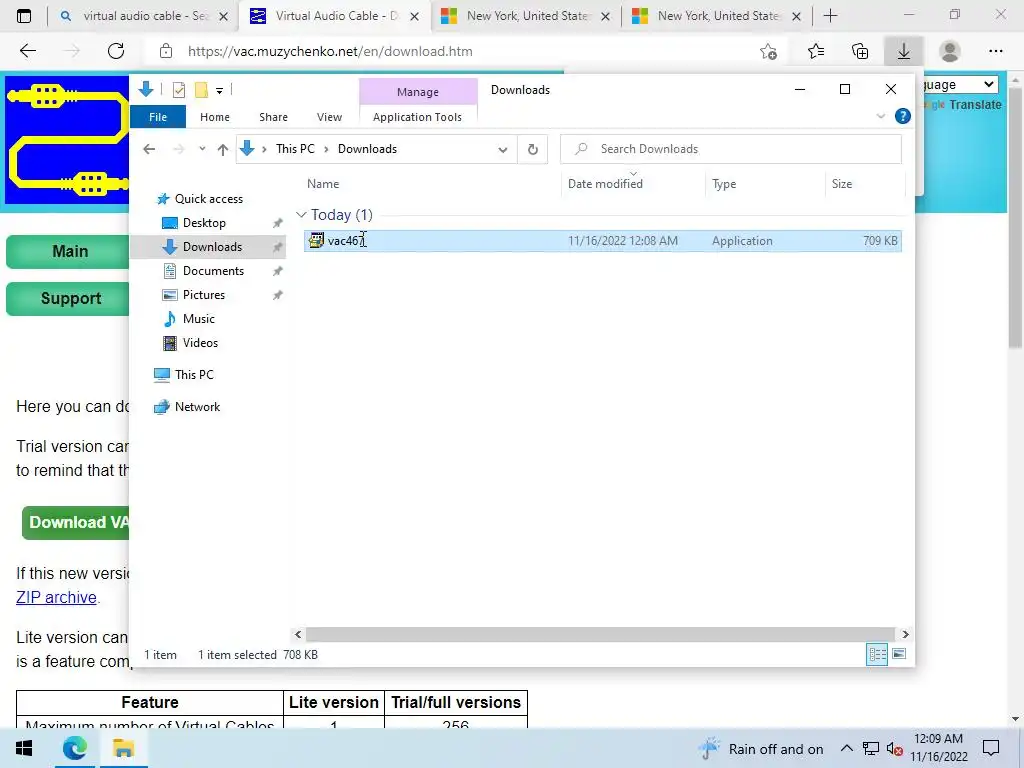Select Network in the navigation pane
The width and height of the screenshot is (1024, 768).
click(x=197, y=407)
